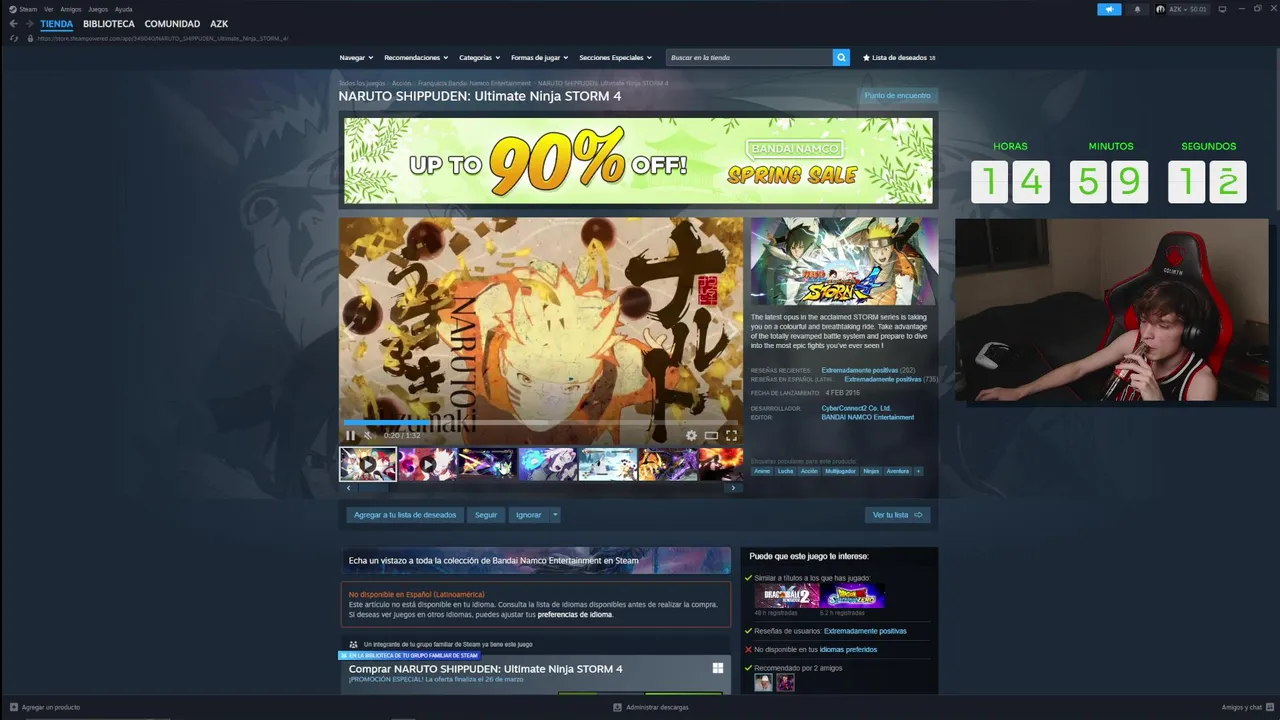
Task: Open the Ver menu
Action: 48,9
